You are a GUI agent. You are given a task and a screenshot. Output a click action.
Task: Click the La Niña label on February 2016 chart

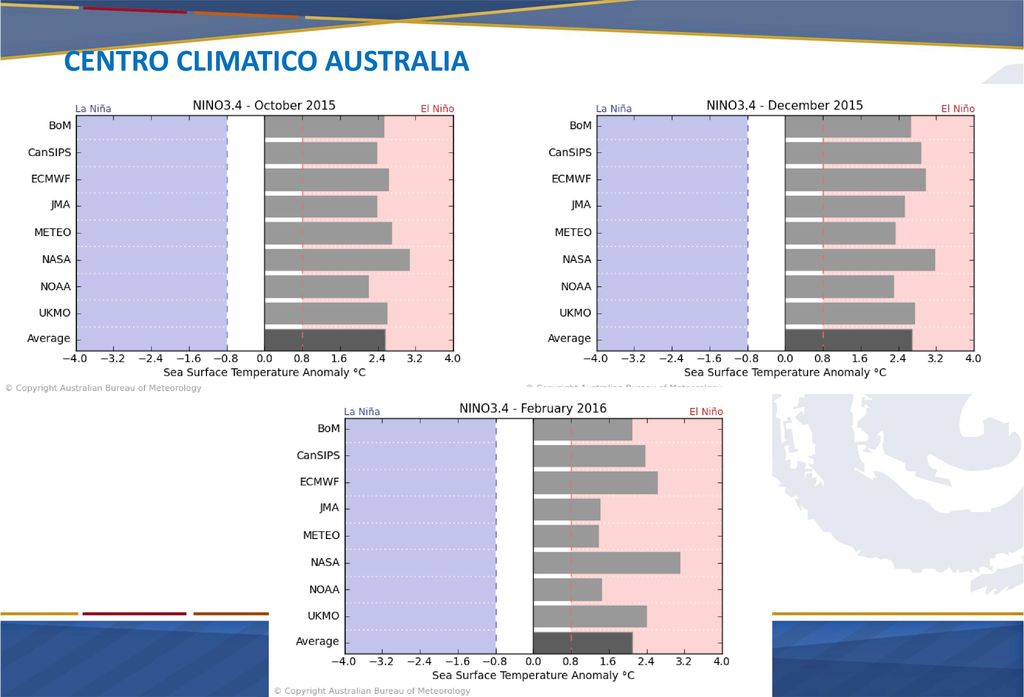(x=362, y=412)
